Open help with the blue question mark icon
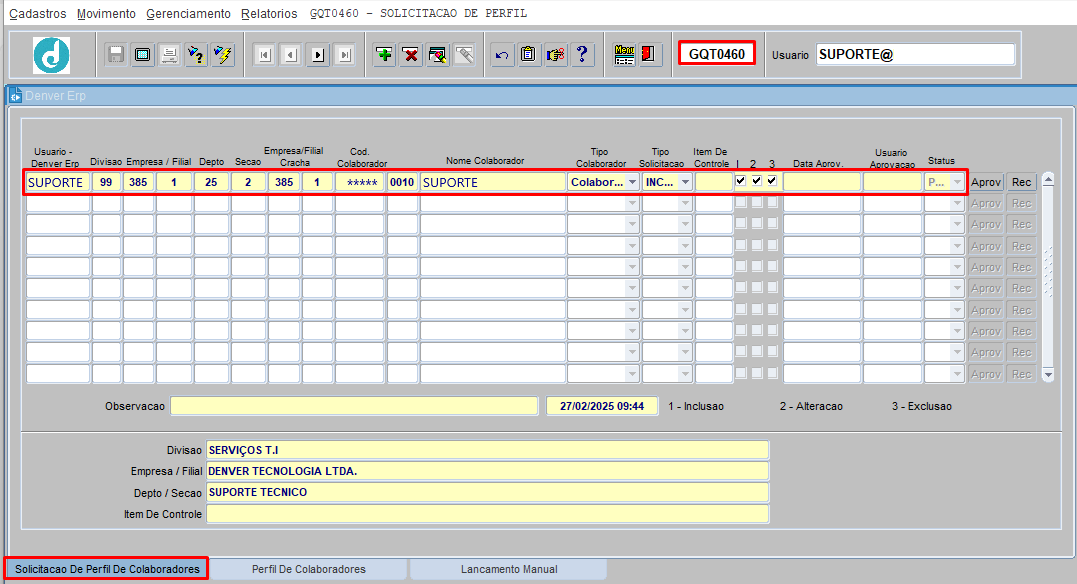This screenshot has width=1077, height=584. click(x=582, y=54)
